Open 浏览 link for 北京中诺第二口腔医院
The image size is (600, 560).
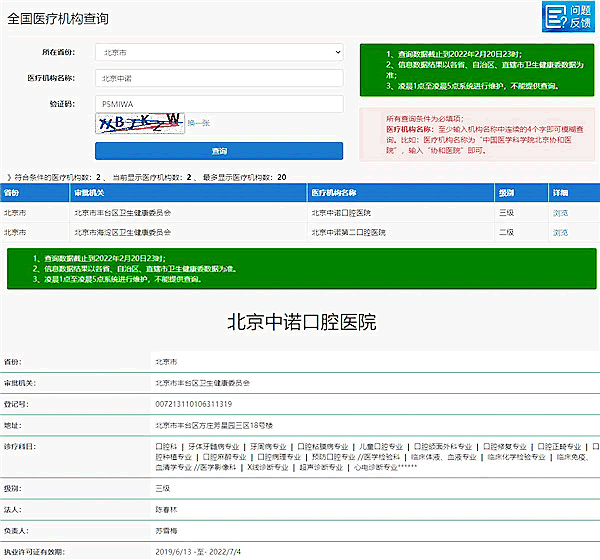click(560, 232)
